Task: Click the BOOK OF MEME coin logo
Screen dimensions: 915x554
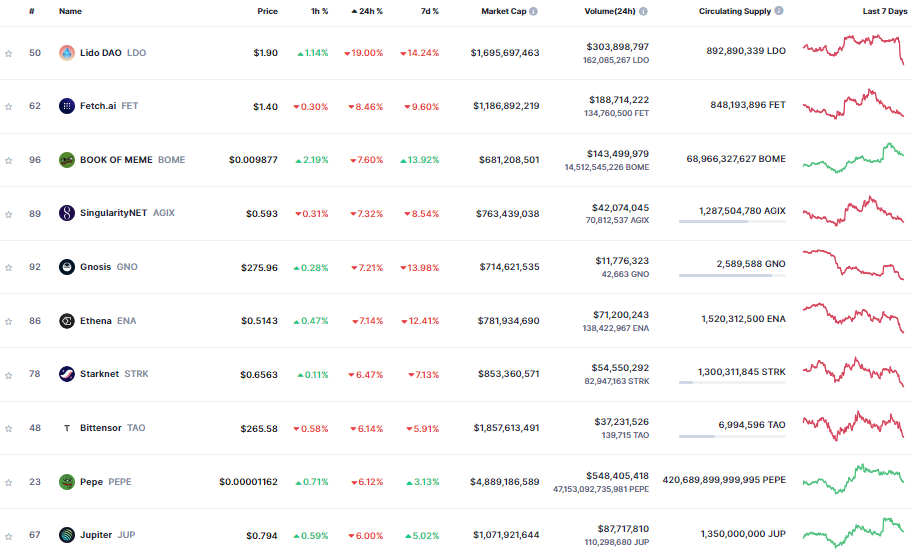Action: point(67,160)
